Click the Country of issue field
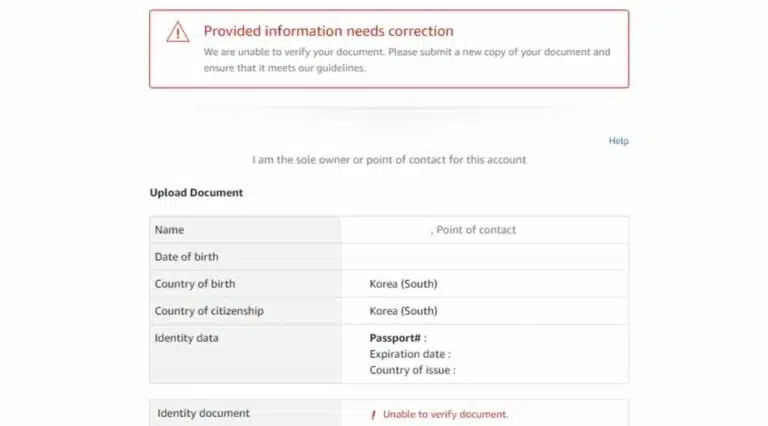Viewport: 768px width, 426px height. point(412,370)
